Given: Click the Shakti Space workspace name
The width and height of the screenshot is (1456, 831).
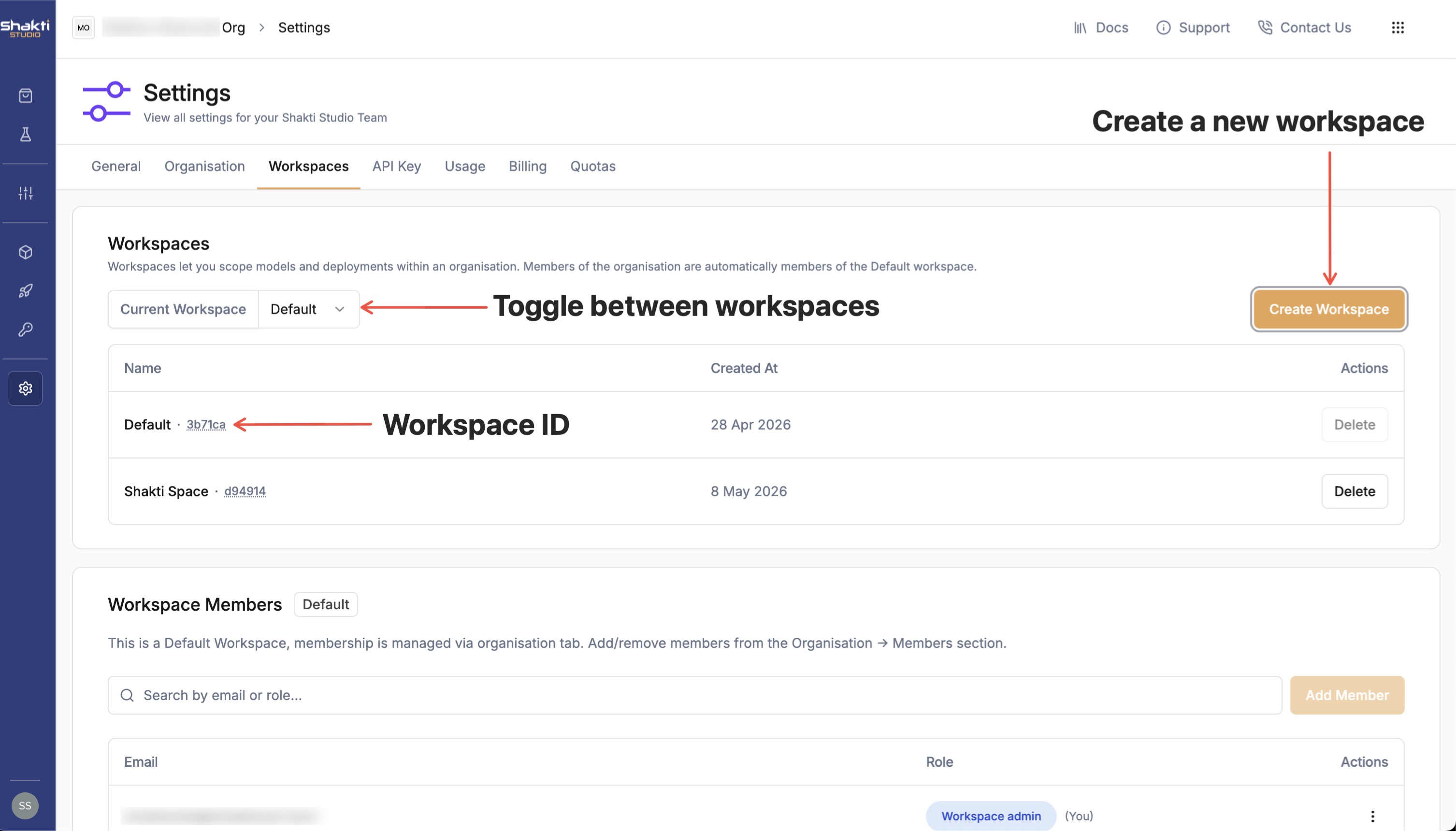Looking at the screenshot, I should tap(166, 491).
